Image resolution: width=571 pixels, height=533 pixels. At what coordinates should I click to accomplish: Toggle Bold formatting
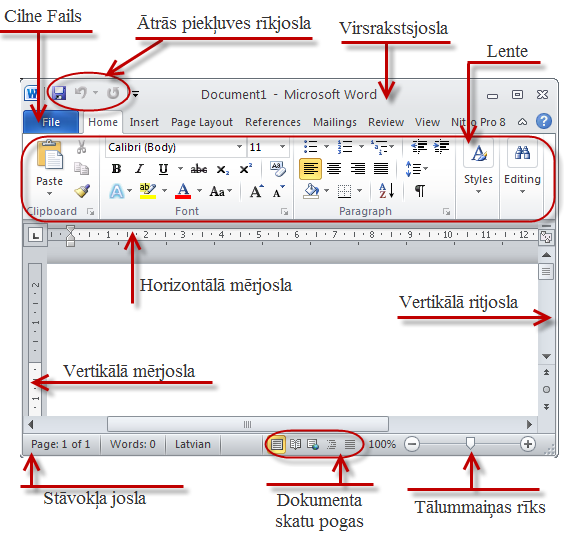(x=117, y=169)
